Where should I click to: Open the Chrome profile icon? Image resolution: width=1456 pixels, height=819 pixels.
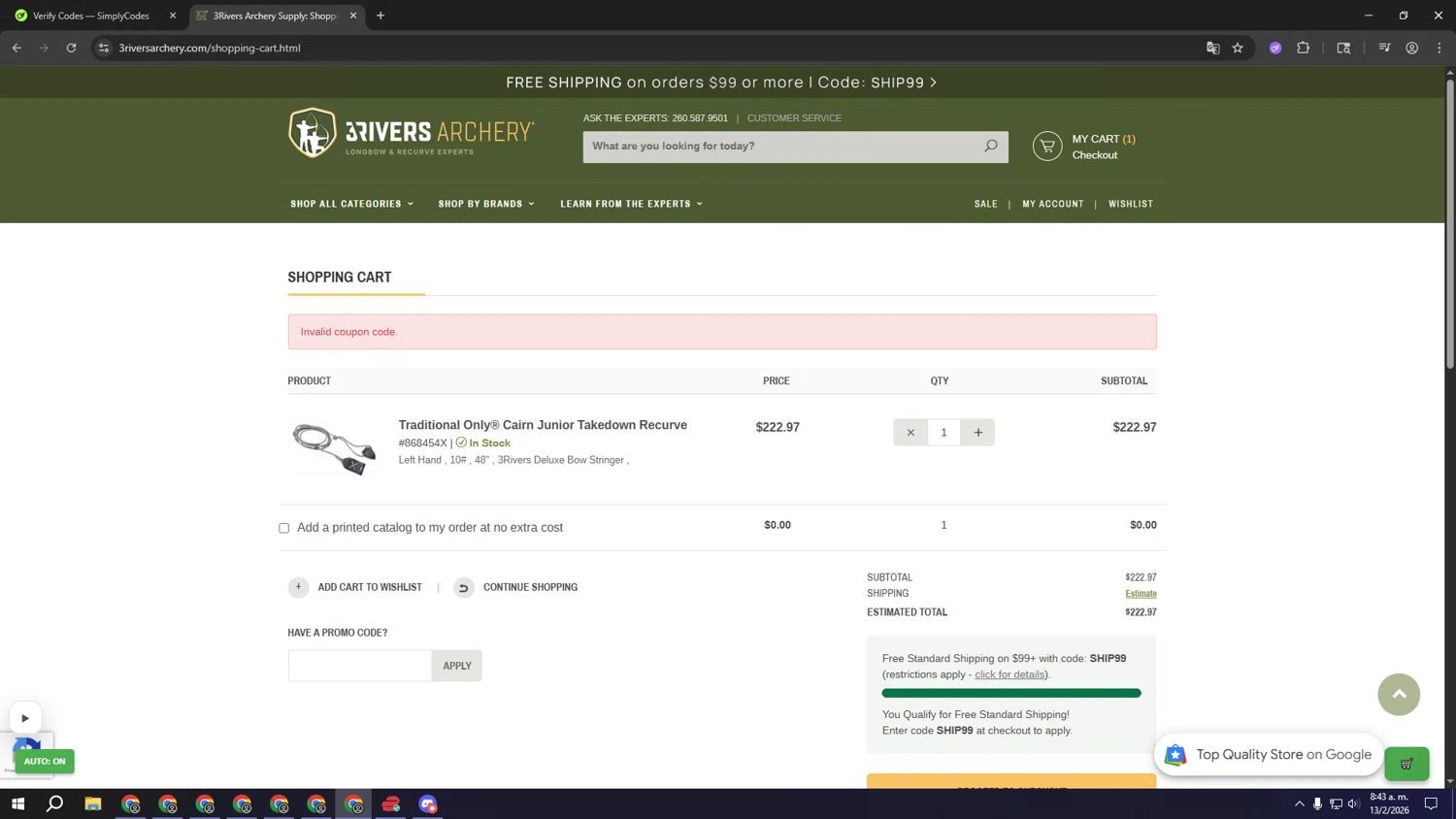tap(1412, 48)
